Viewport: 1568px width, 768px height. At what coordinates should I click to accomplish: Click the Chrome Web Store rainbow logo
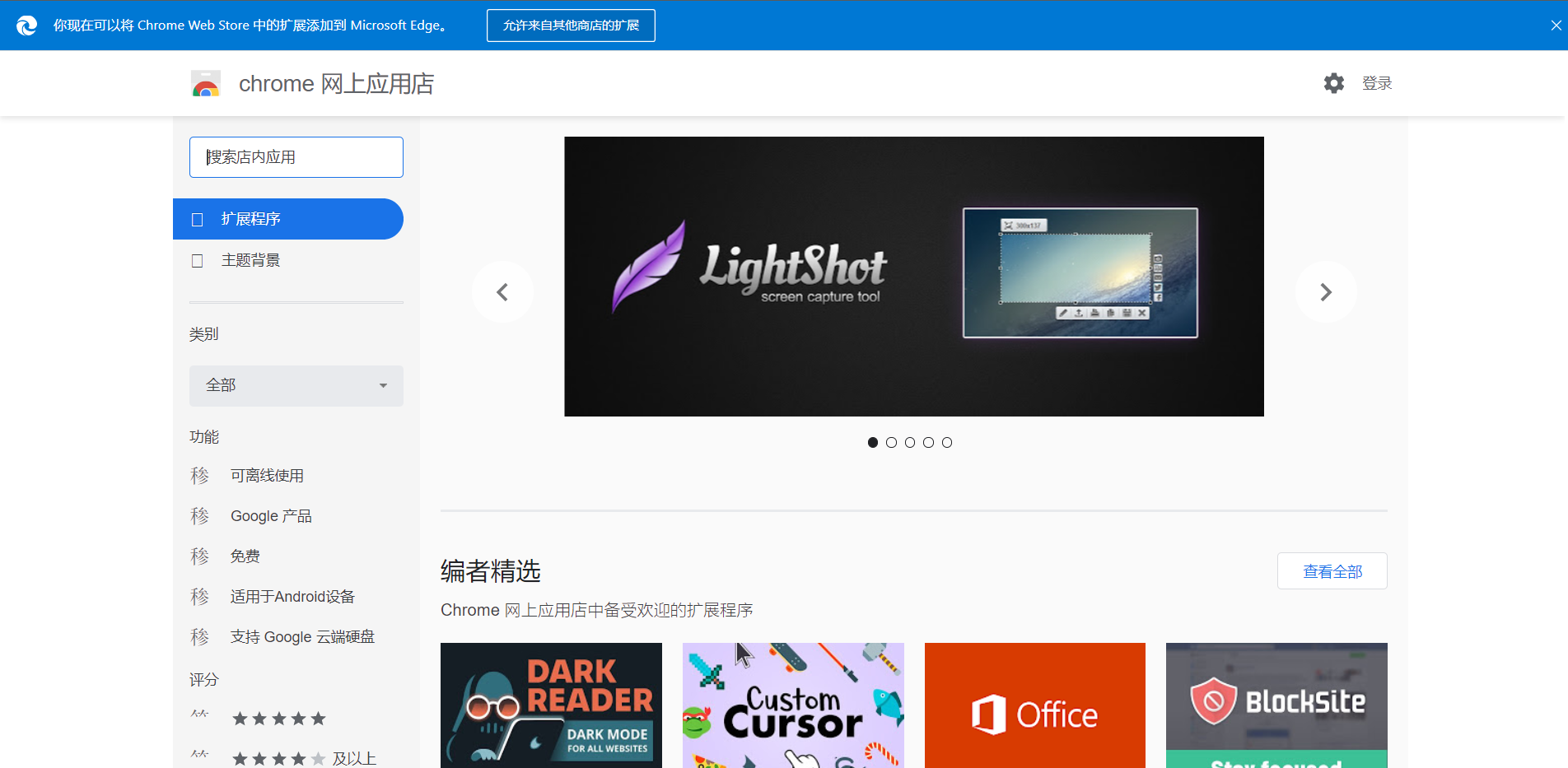(206, 84)
